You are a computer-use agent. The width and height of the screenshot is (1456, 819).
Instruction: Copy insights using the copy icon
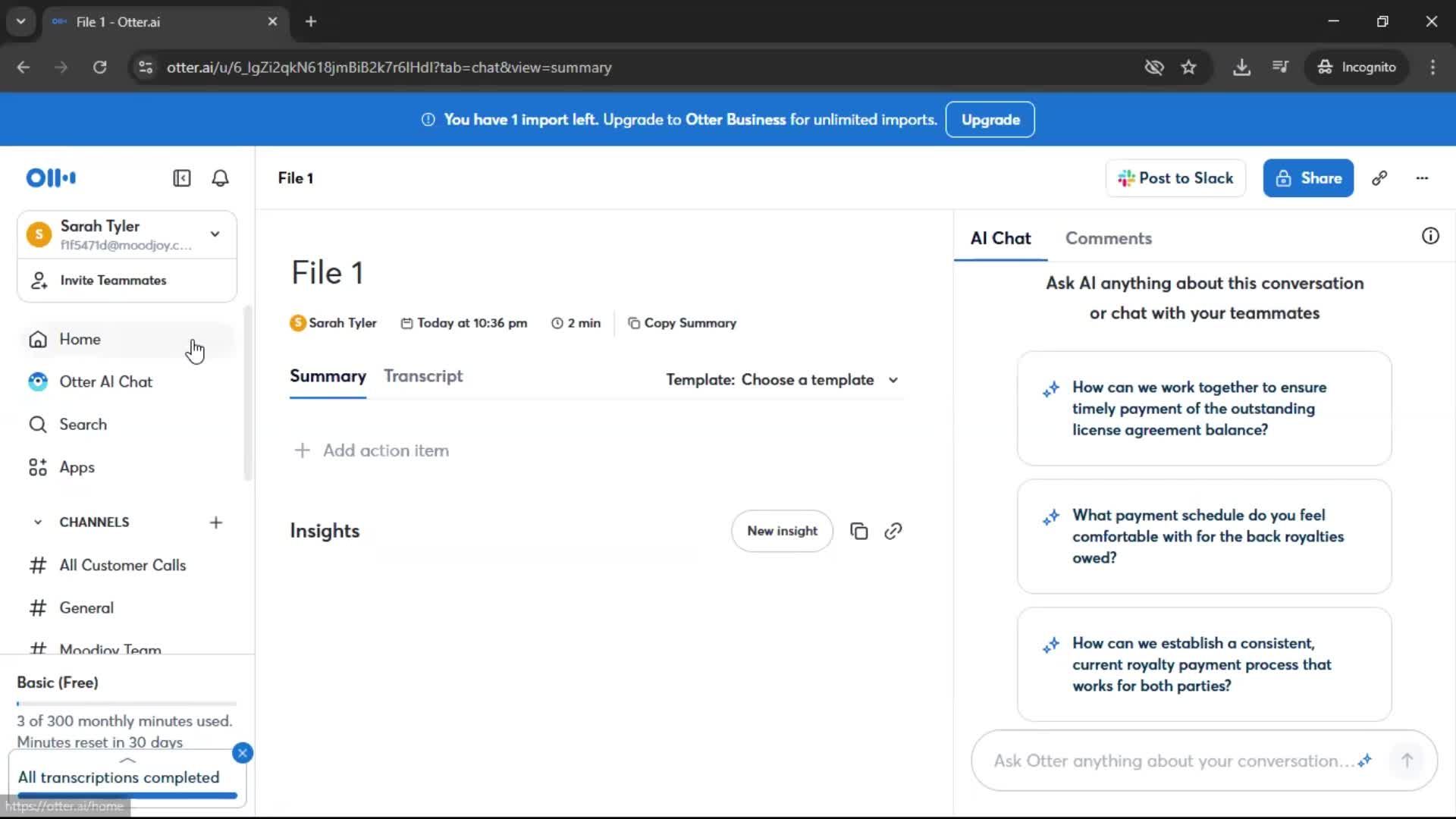click(x=858, y=532)
